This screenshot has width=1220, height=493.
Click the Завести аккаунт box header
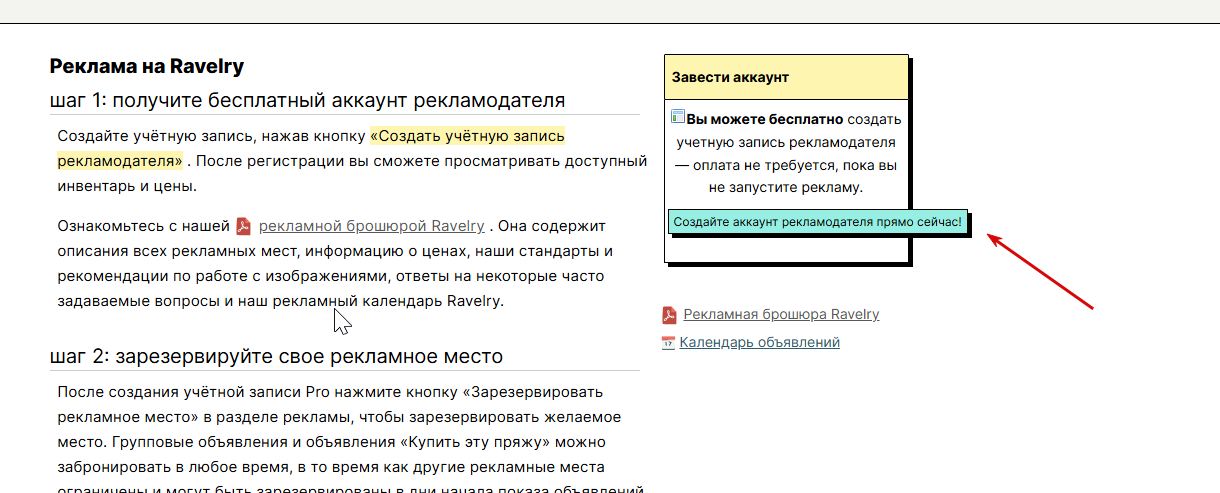[786, 77]
